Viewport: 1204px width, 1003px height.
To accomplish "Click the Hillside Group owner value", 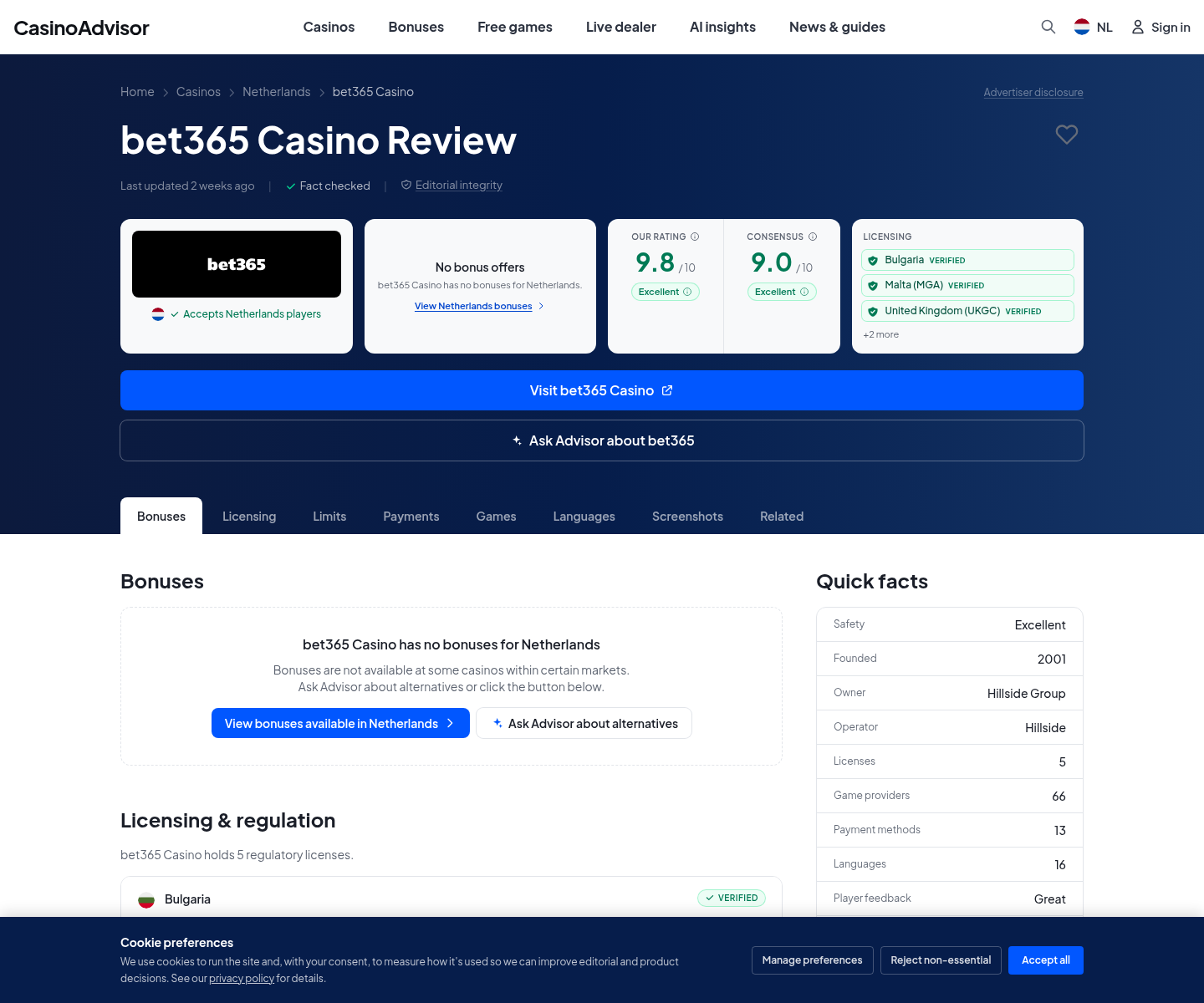I will pyautogui.click(x=1026, y=694).
